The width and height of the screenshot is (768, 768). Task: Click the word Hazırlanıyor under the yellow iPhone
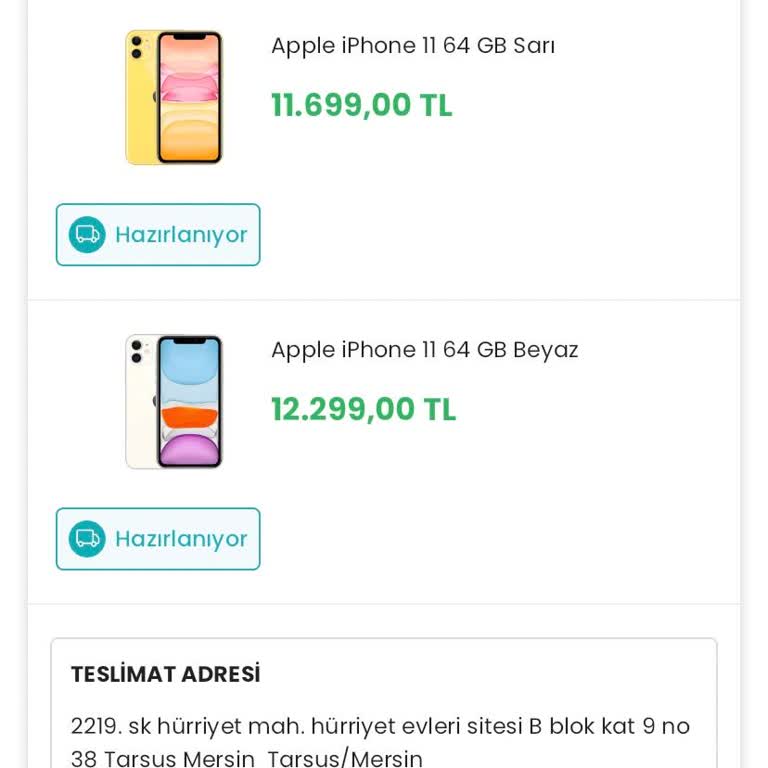181,235
